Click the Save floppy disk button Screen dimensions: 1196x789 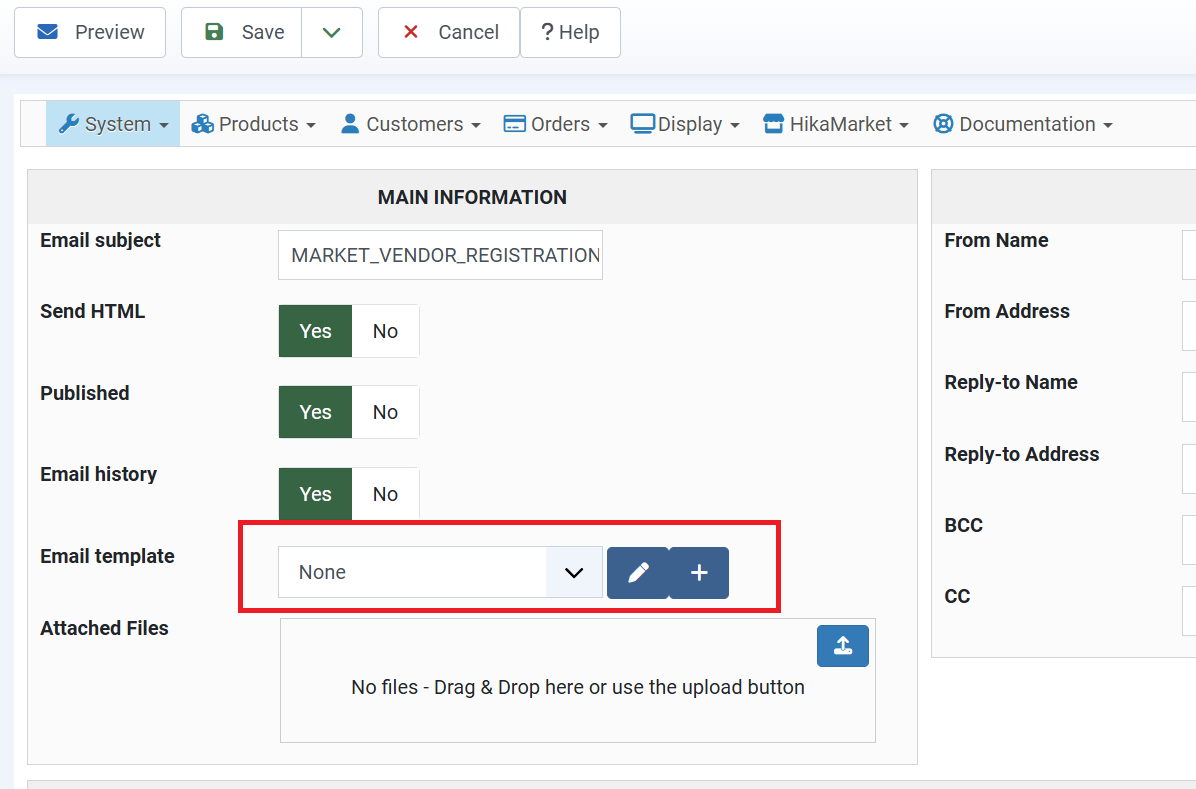coord(242,32)
